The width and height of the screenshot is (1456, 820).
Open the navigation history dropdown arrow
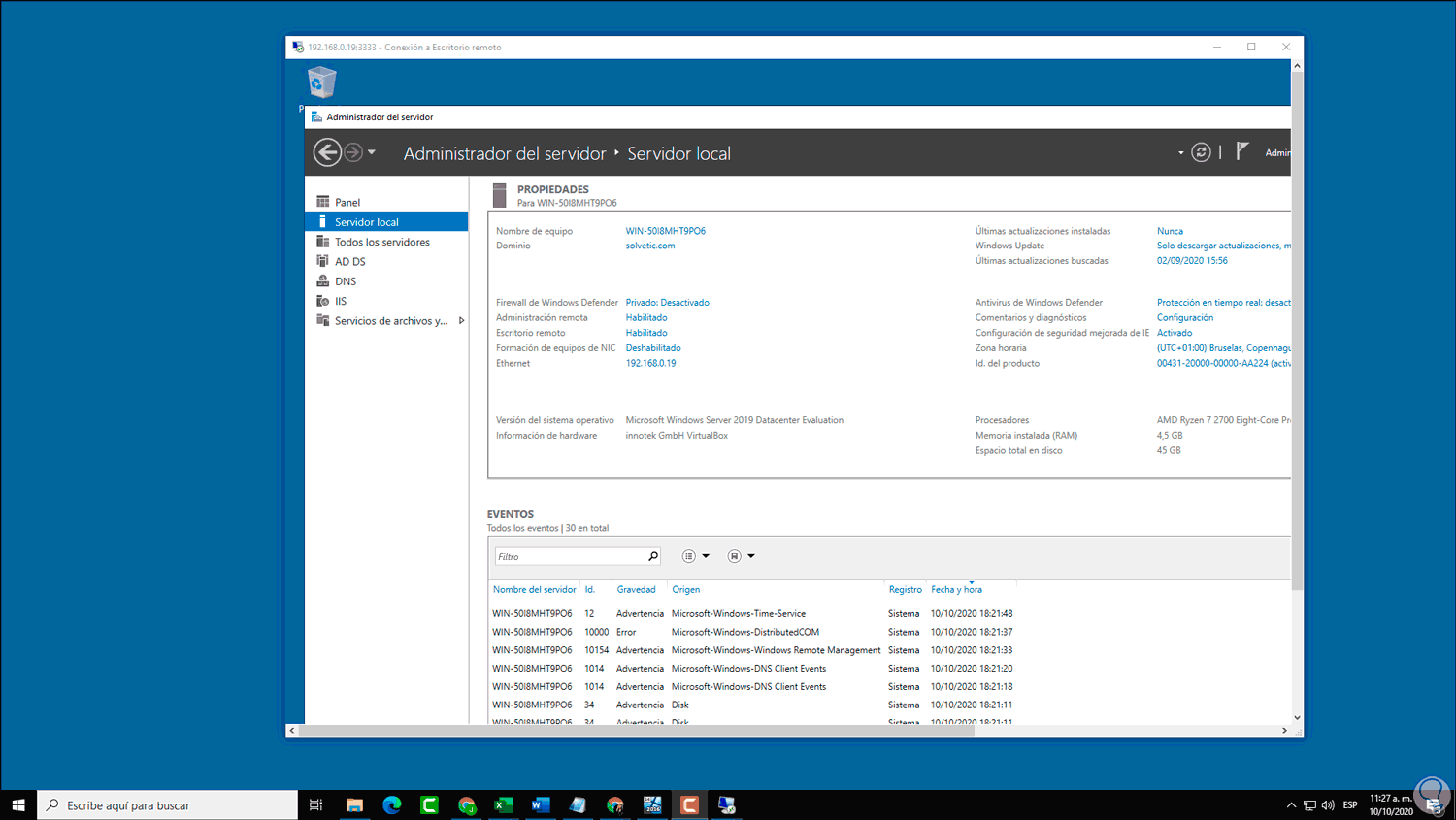coord(372,152)
